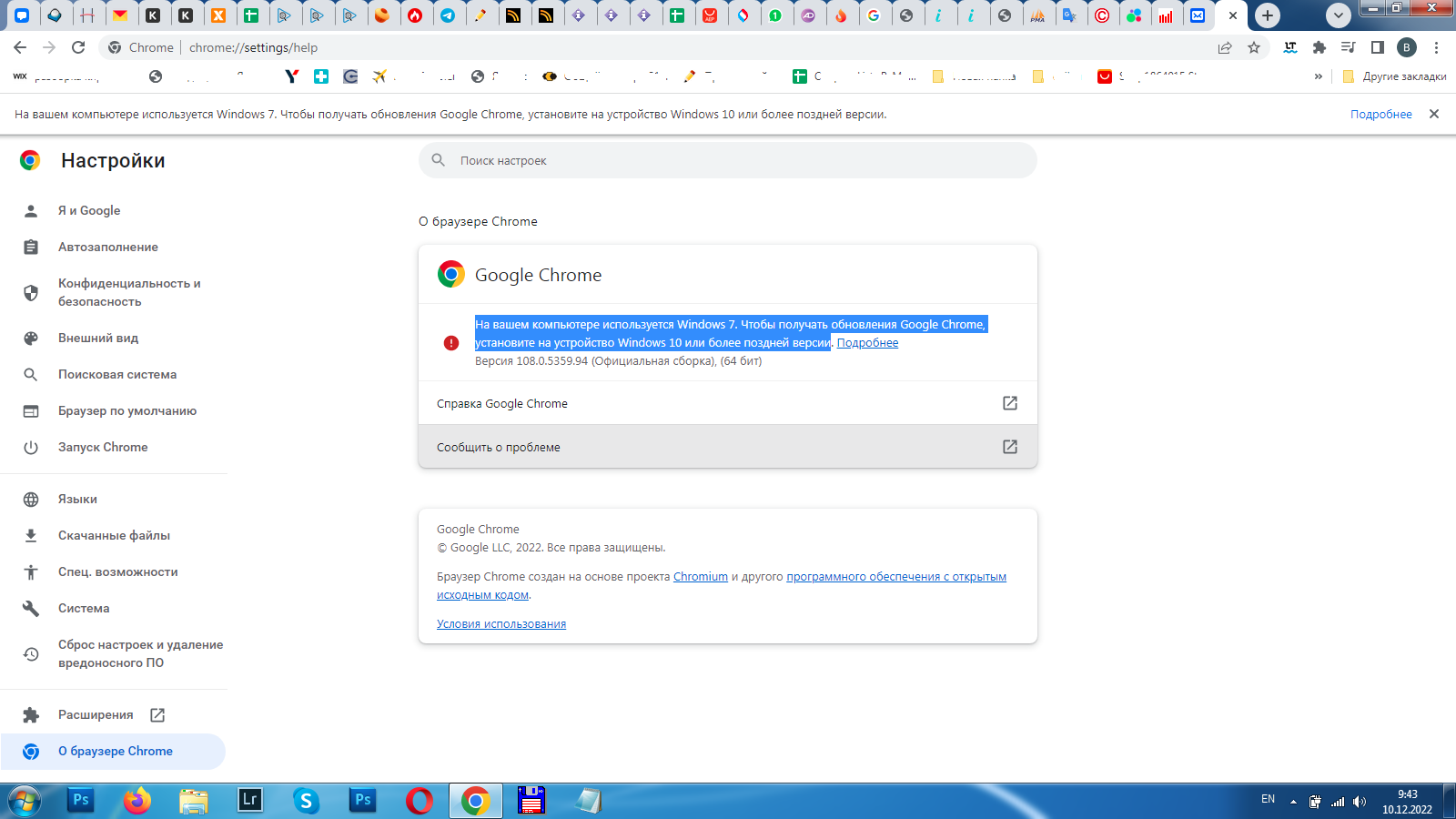This screenshot has width=1456, height=819.
Task: Open the 'Другие закладки' bookmarks folder
Action: point(1395,76)
